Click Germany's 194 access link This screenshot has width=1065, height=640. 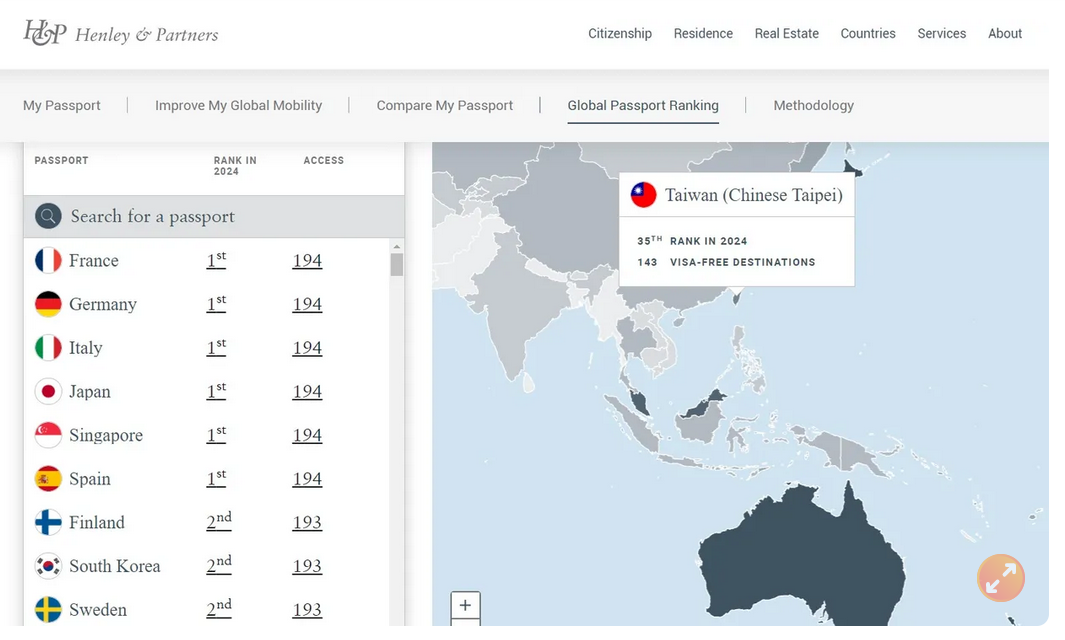pos(307,304)
